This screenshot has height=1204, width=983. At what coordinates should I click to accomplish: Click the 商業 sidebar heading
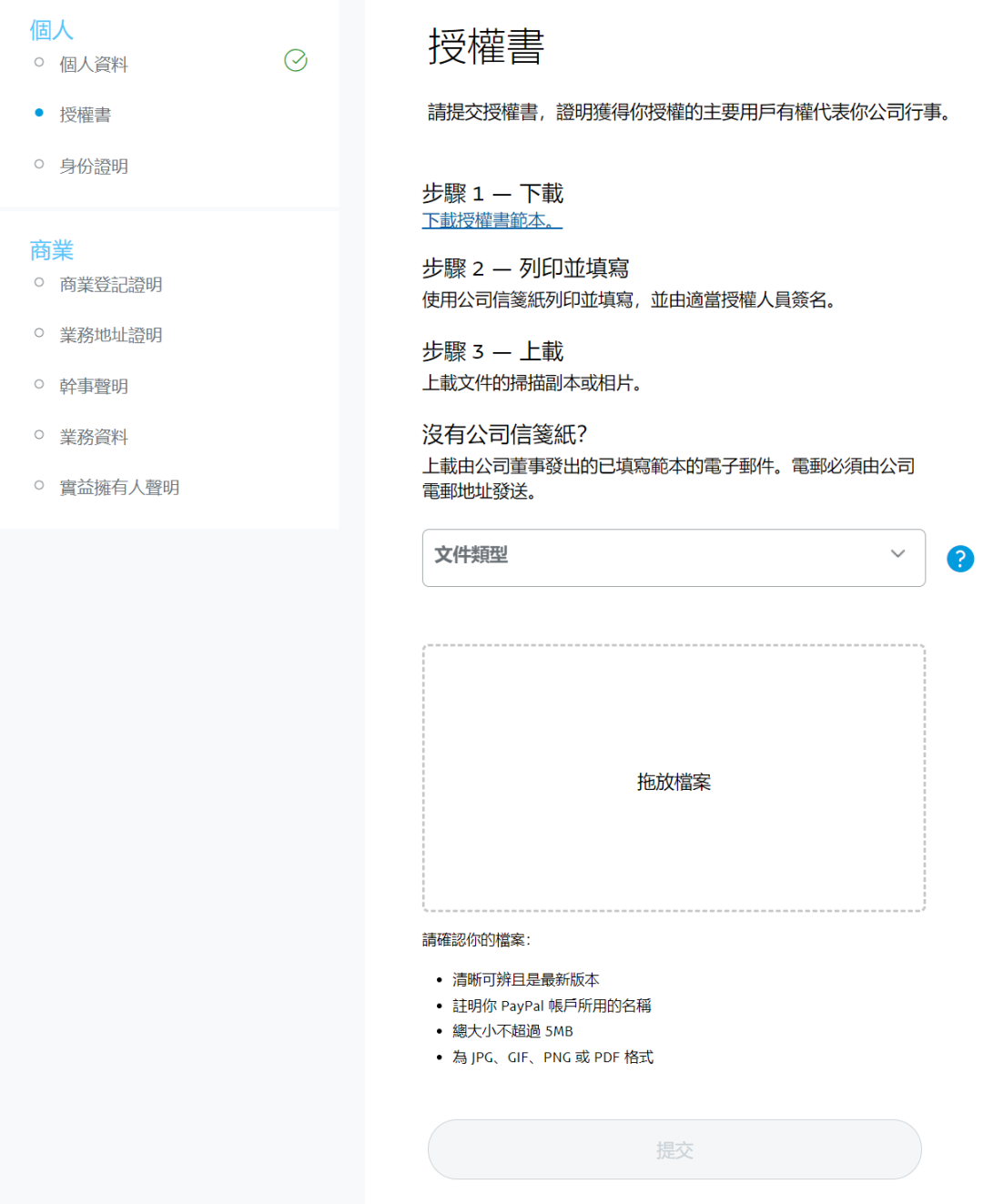(51, 250)
